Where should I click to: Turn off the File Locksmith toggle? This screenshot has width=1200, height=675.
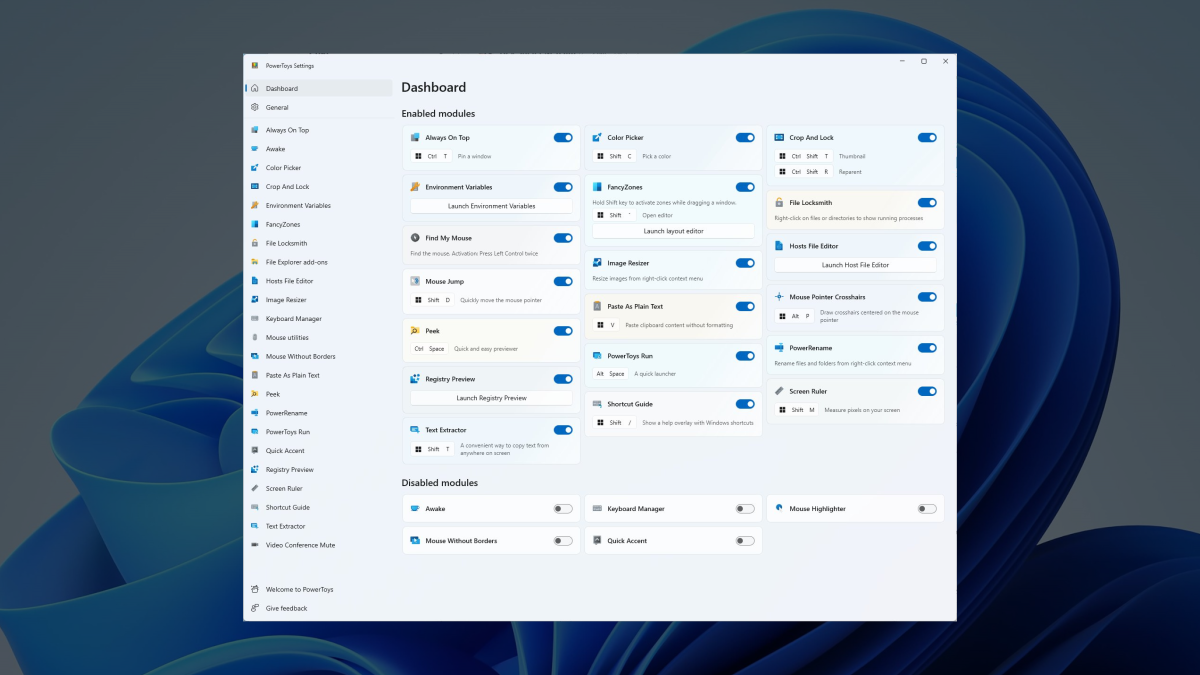[x=927, y=202]
